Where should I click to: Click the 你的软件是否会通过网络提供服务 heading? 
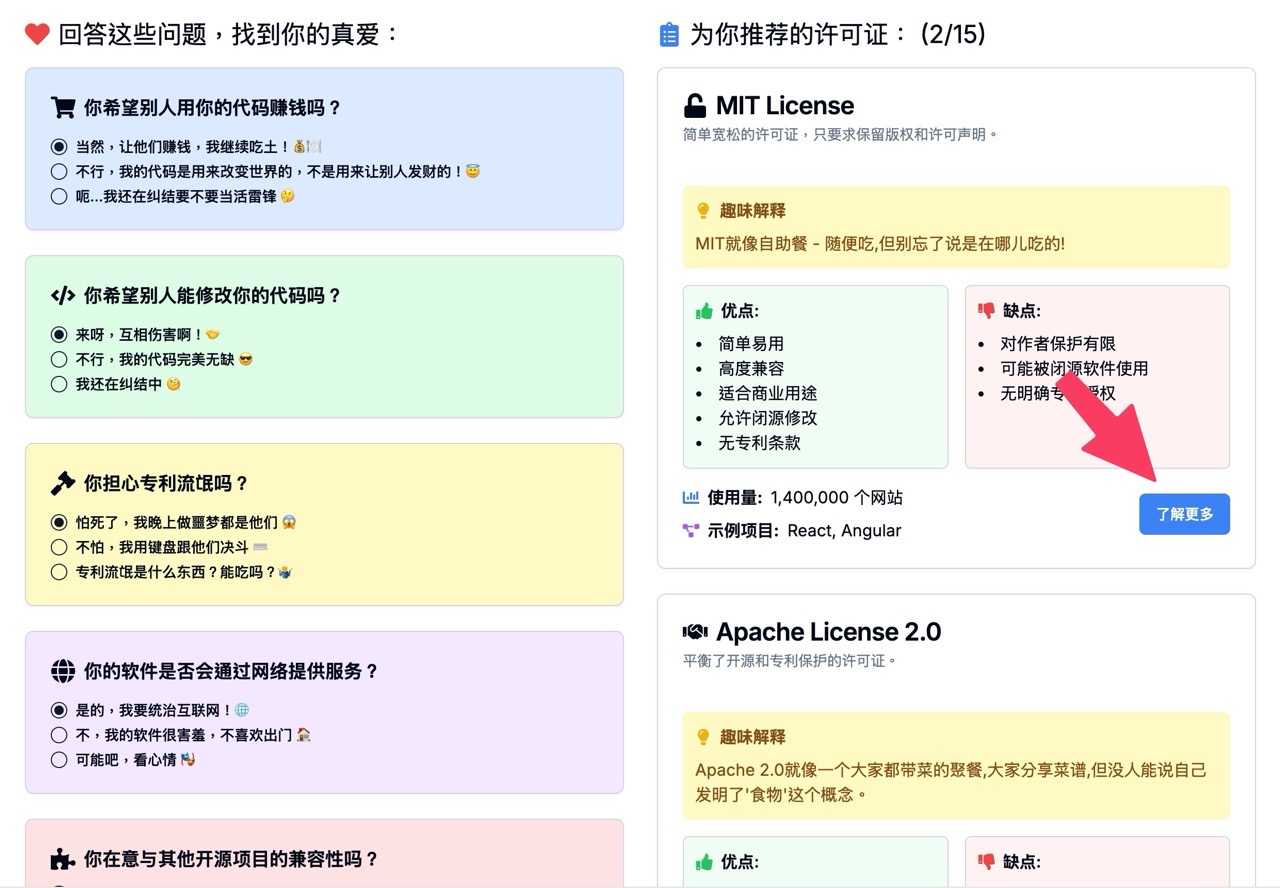coord(231,671)
